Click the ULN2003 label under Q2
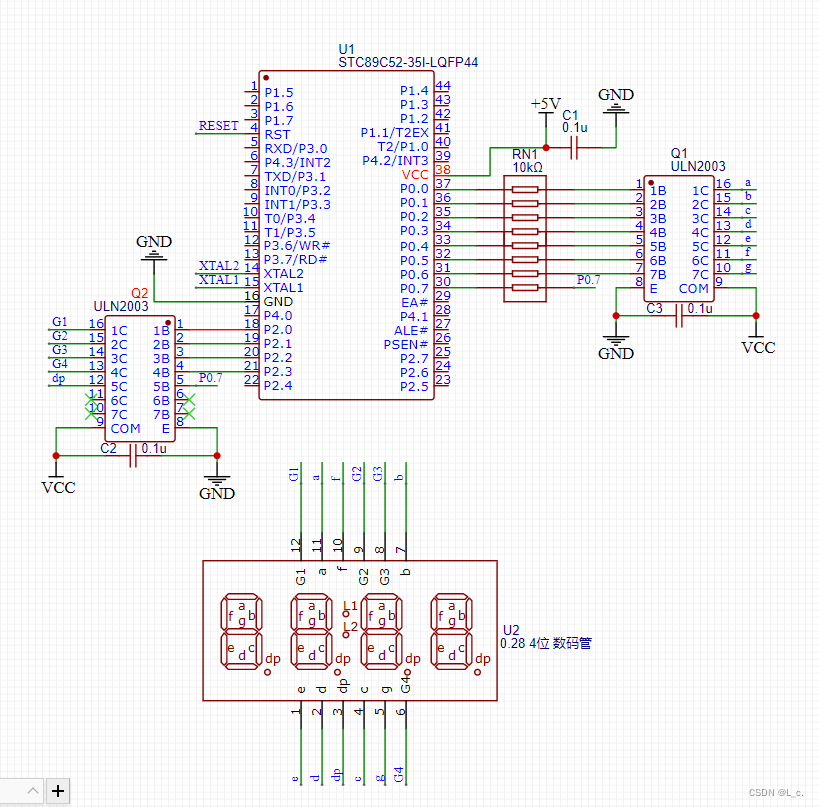 point(121,307)
